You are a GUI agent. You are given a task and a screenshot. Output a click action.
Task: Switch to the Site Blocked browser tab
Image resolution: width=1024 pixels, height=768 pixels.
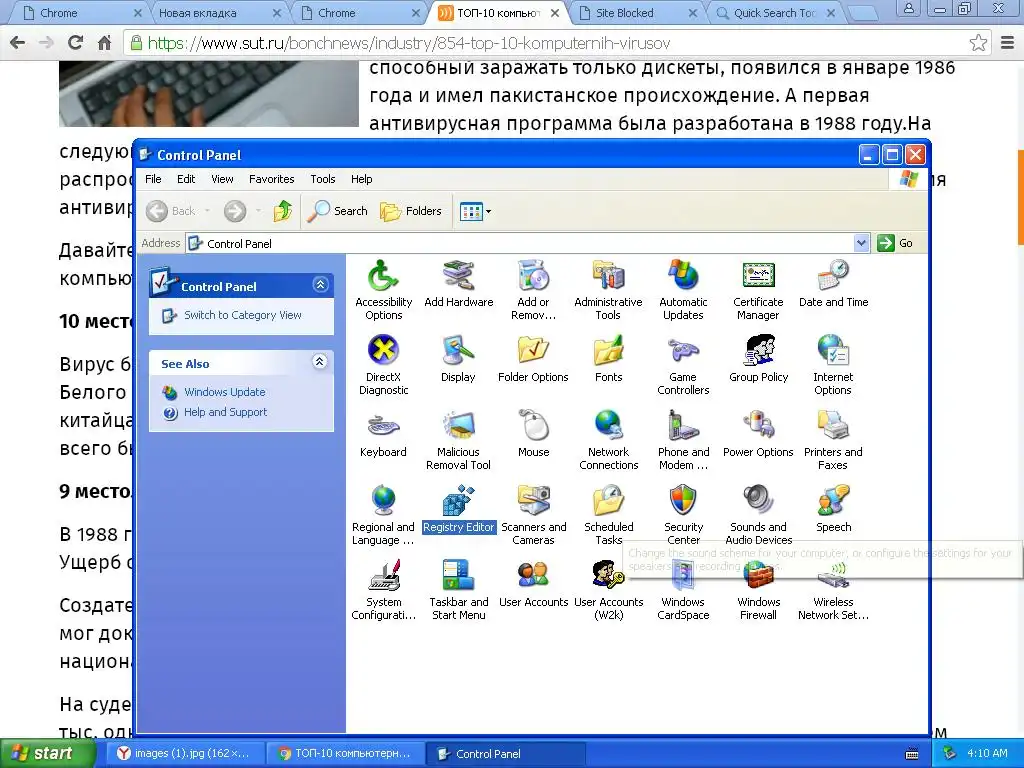635,13
